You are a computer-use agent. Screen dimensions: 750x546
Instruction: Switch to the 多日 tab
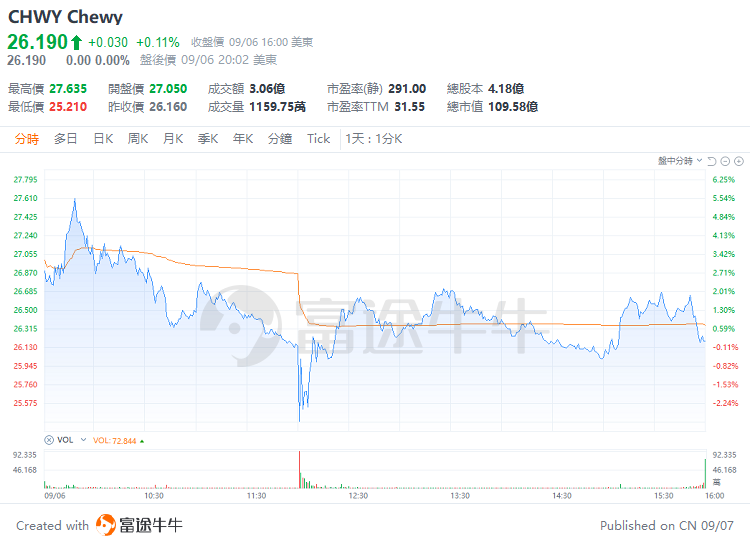tap(66, 139)
